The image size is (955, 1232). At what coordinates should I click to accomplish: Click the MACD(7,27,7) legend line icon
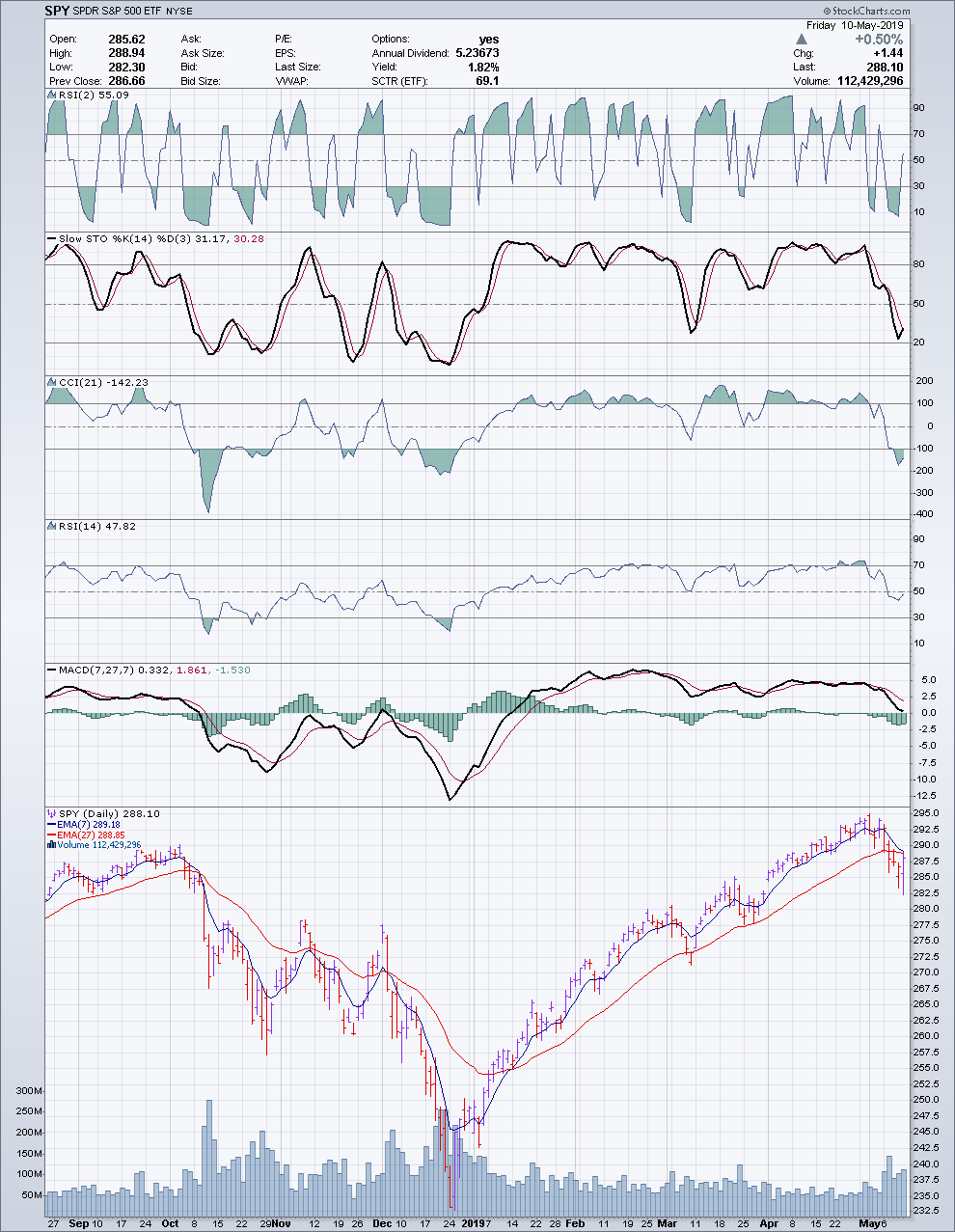pos(52,670)
